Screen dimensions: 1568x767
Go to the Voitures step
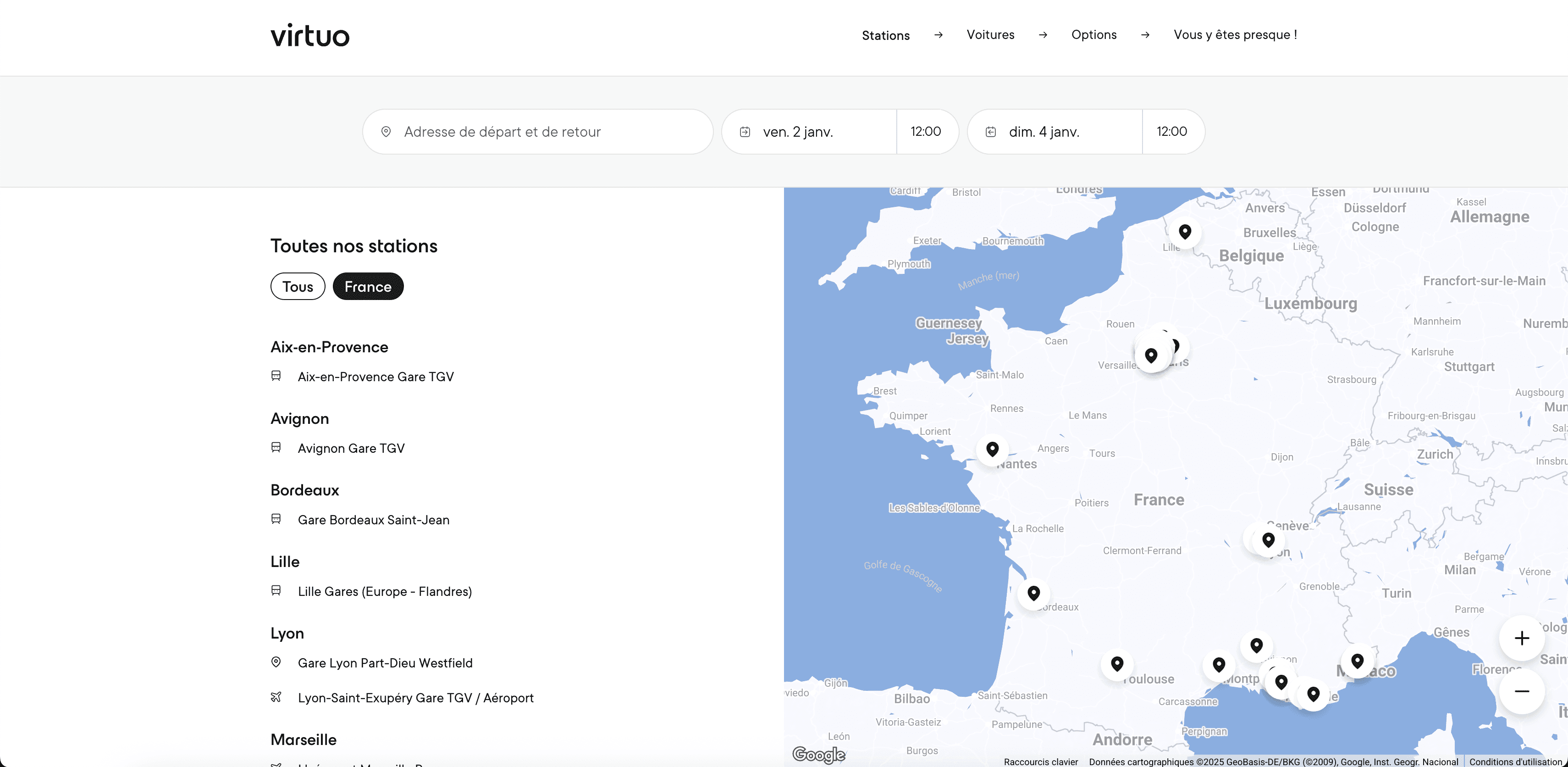(x=990, y=35)
